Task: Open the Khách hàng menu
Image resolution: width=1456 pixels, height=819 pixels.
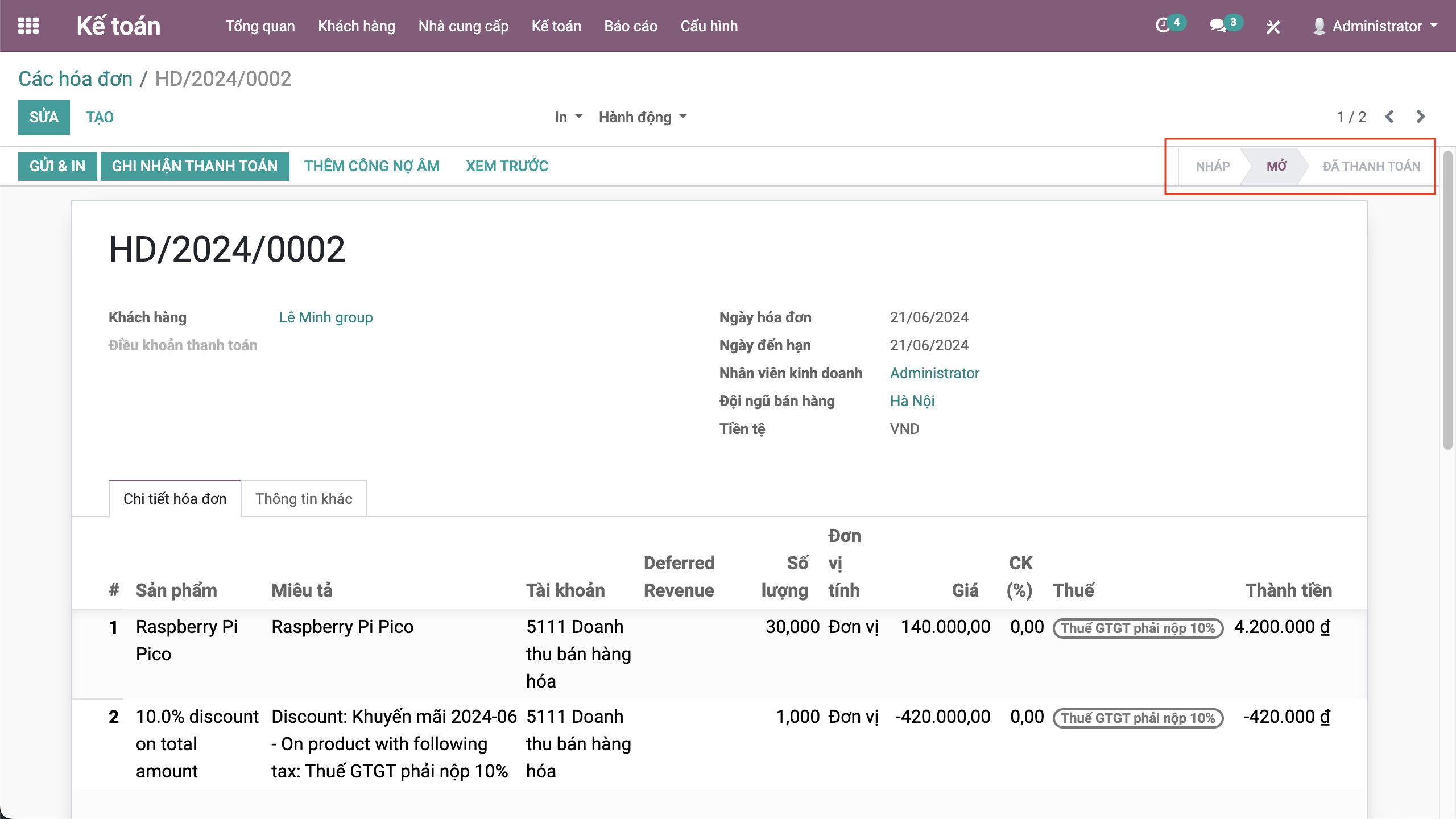Action: coord(357,26)
